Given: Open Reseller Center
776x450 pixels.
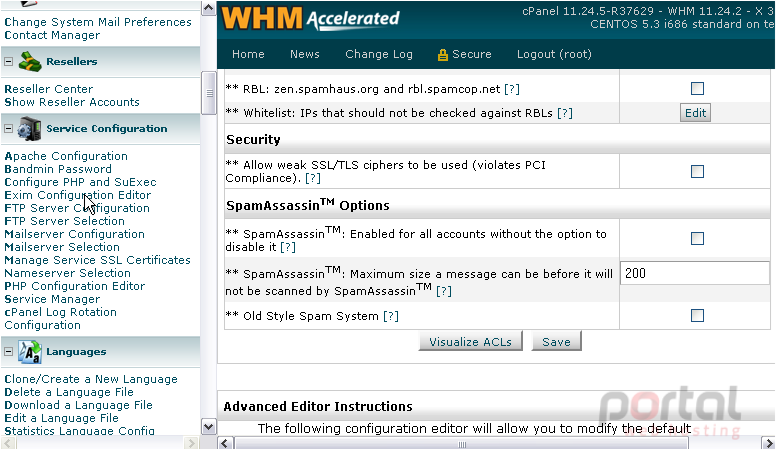Looking at the screenshot, I should 48,89.
